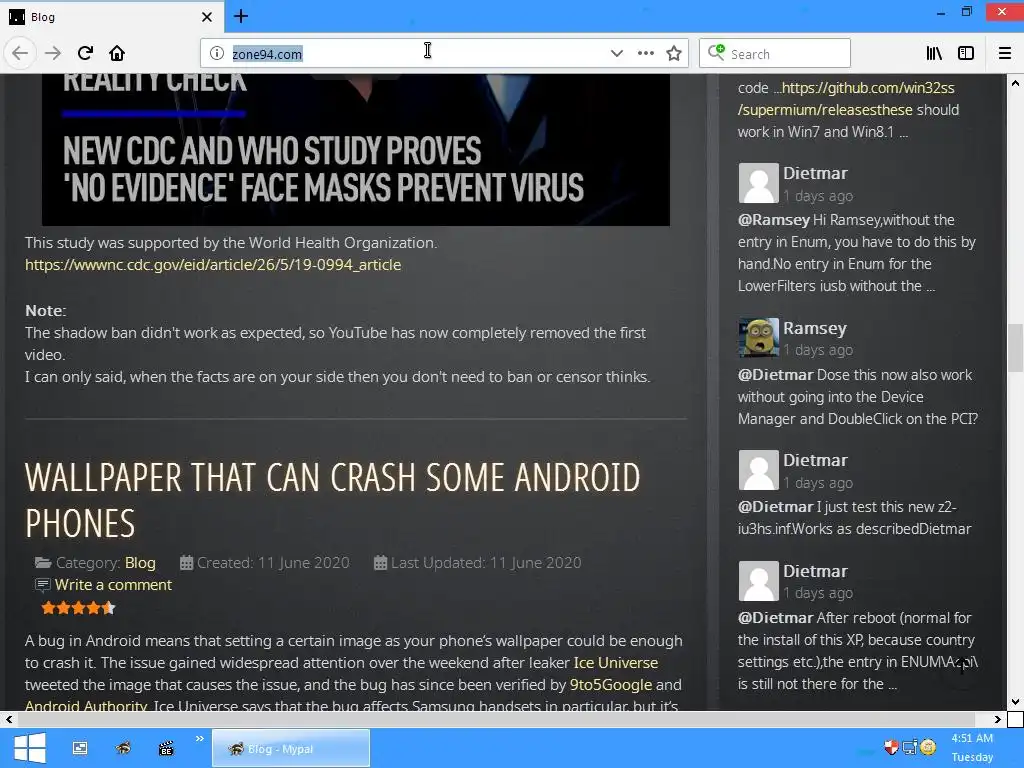Click the browser Back arrow button
The height and width of the screenshot is (768, 1024).
point(20,53)
